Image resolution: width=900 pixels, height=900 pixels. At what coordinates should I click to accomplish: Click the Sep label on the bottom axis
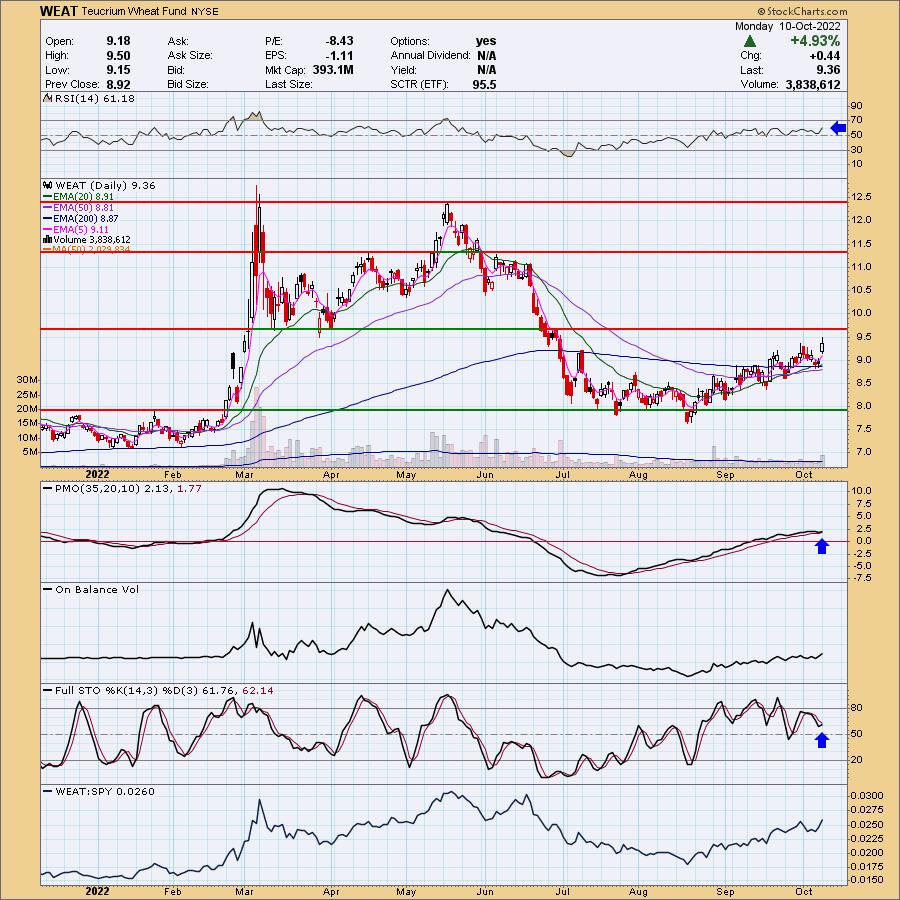pyautogui.click(x=726, y=891)
